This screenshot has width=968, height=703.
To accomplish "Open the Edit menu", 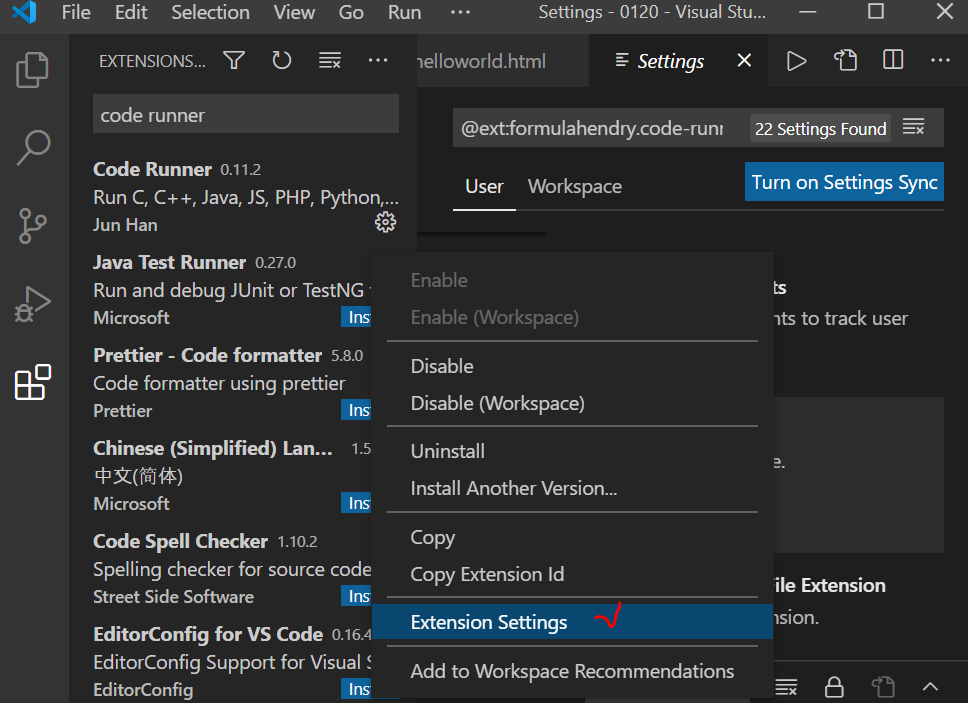I will (131, 12).
